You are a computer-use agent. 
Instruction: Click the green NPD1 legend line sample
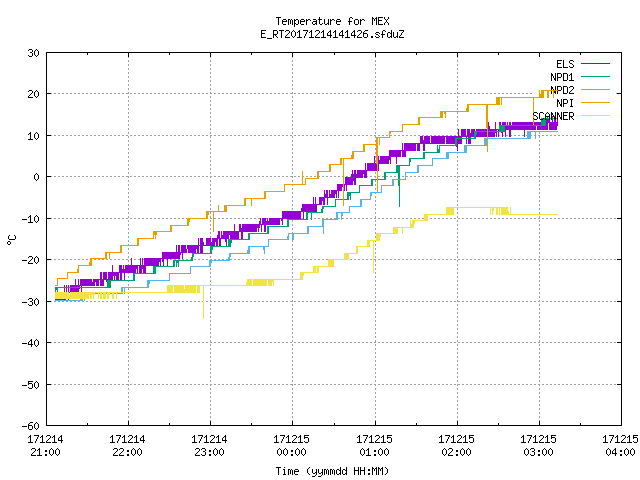tap(595, 77)
